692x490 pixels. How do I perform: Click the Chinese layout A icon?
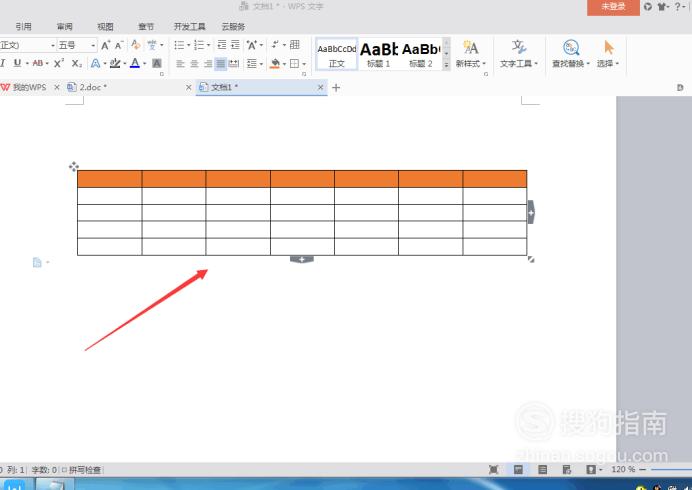pyautogui.click(x=252, y=45)
